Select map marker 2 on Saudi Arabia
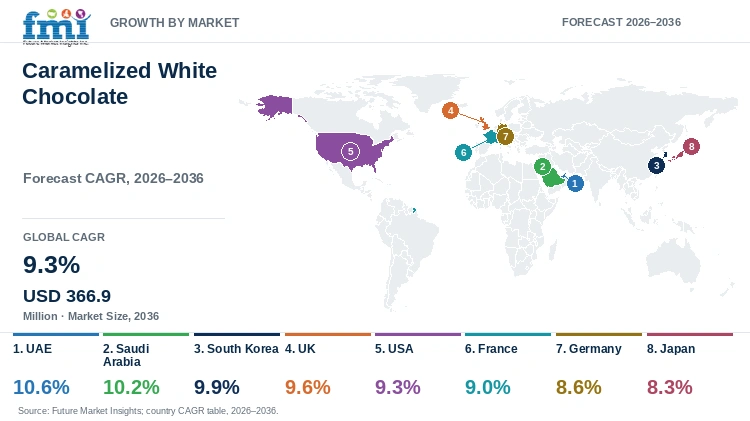Screen dimensions: 750x421 542,167
